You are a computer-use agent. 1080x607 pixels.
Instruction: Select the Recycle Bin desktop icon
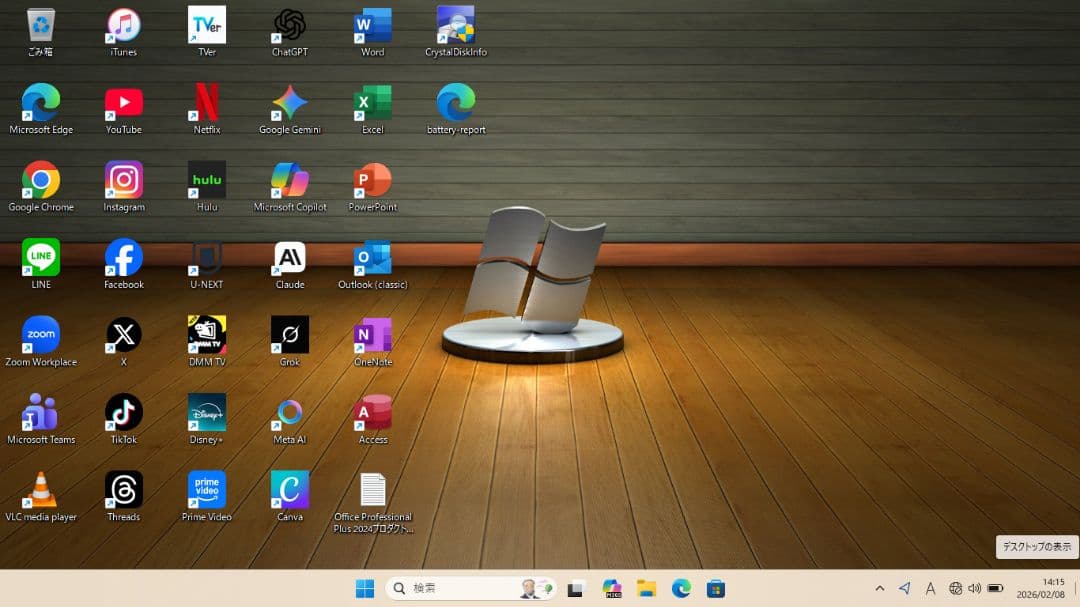[41, 26]
